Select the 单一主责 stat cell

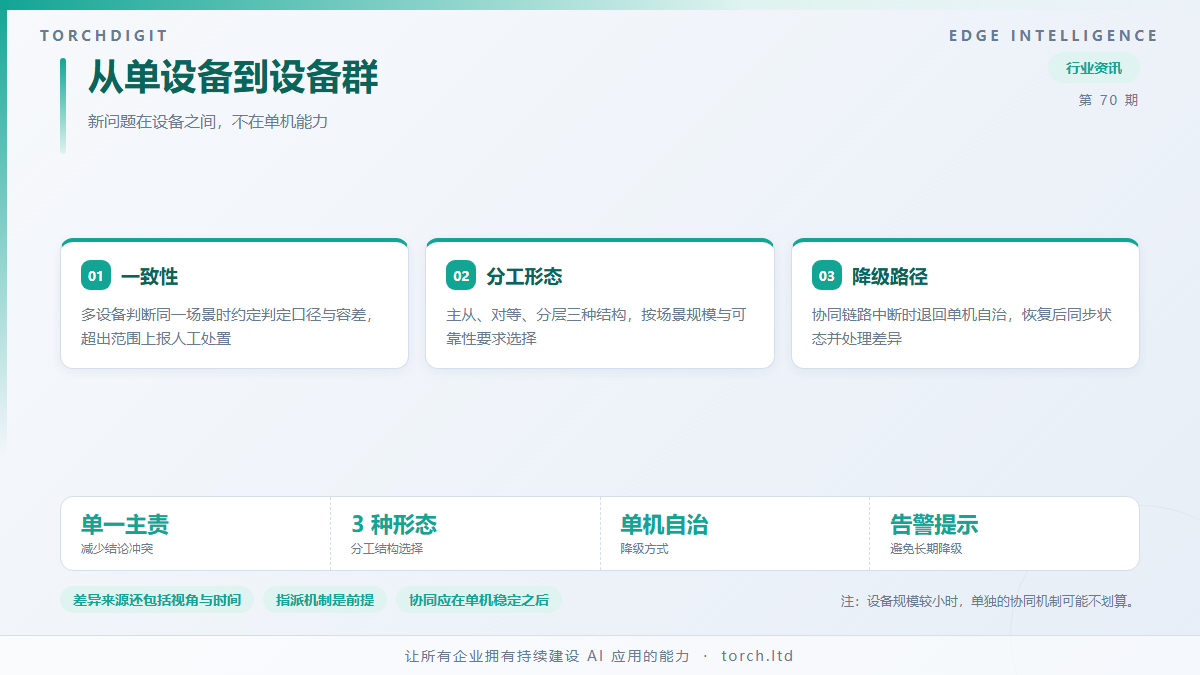click(196, 534)
